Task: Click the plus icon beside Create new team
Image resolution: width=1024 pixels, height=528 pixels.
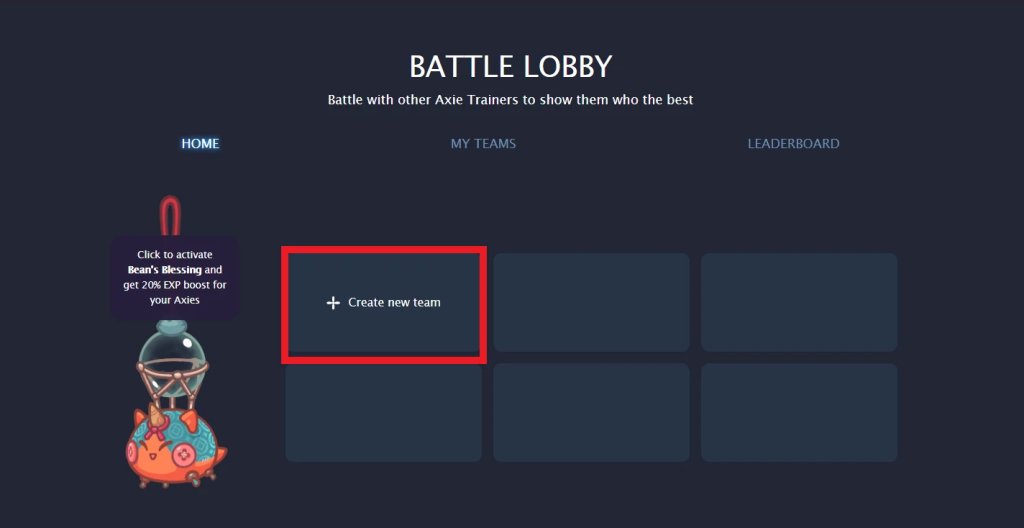Action: 333,303
